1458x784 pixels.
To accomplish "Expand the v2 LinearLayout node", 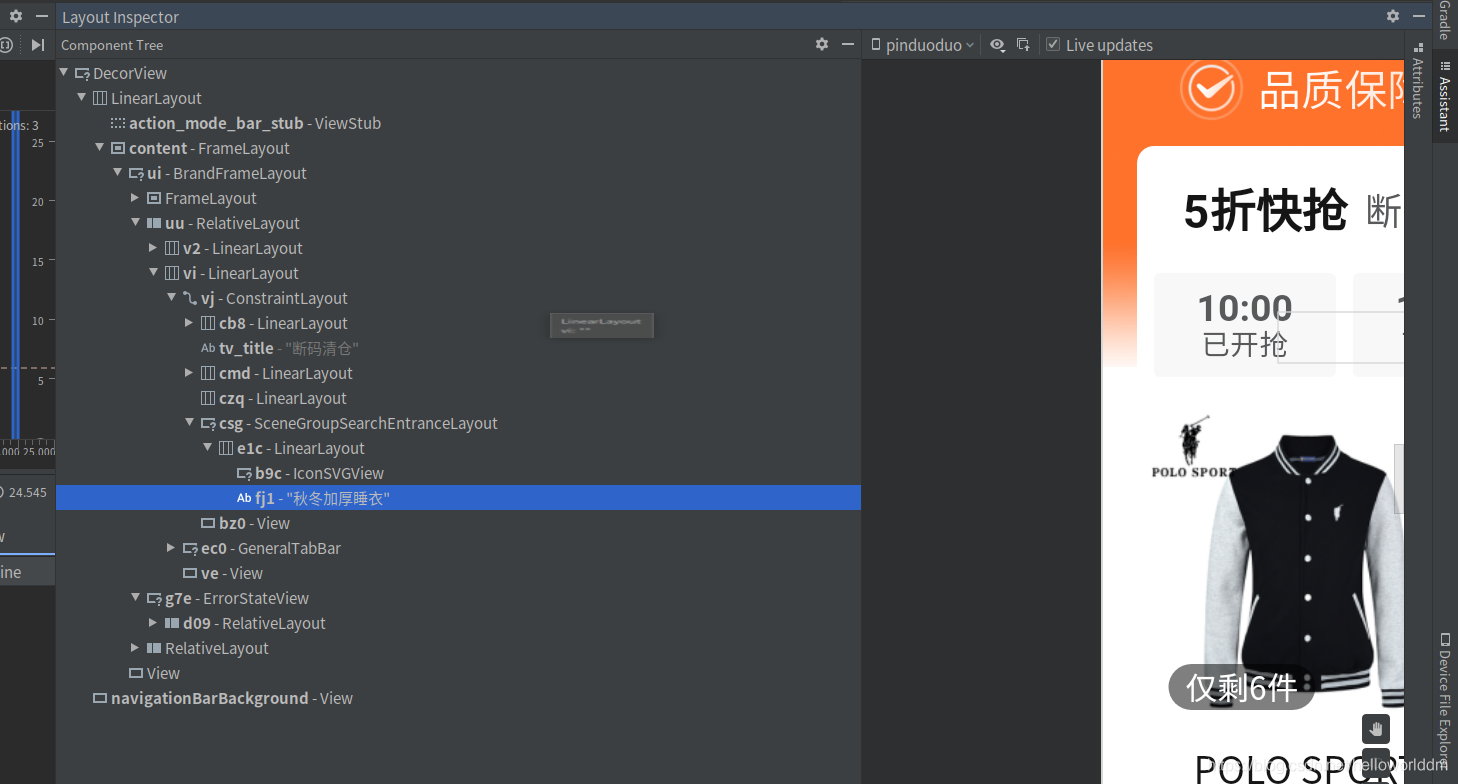I will 154,247.
